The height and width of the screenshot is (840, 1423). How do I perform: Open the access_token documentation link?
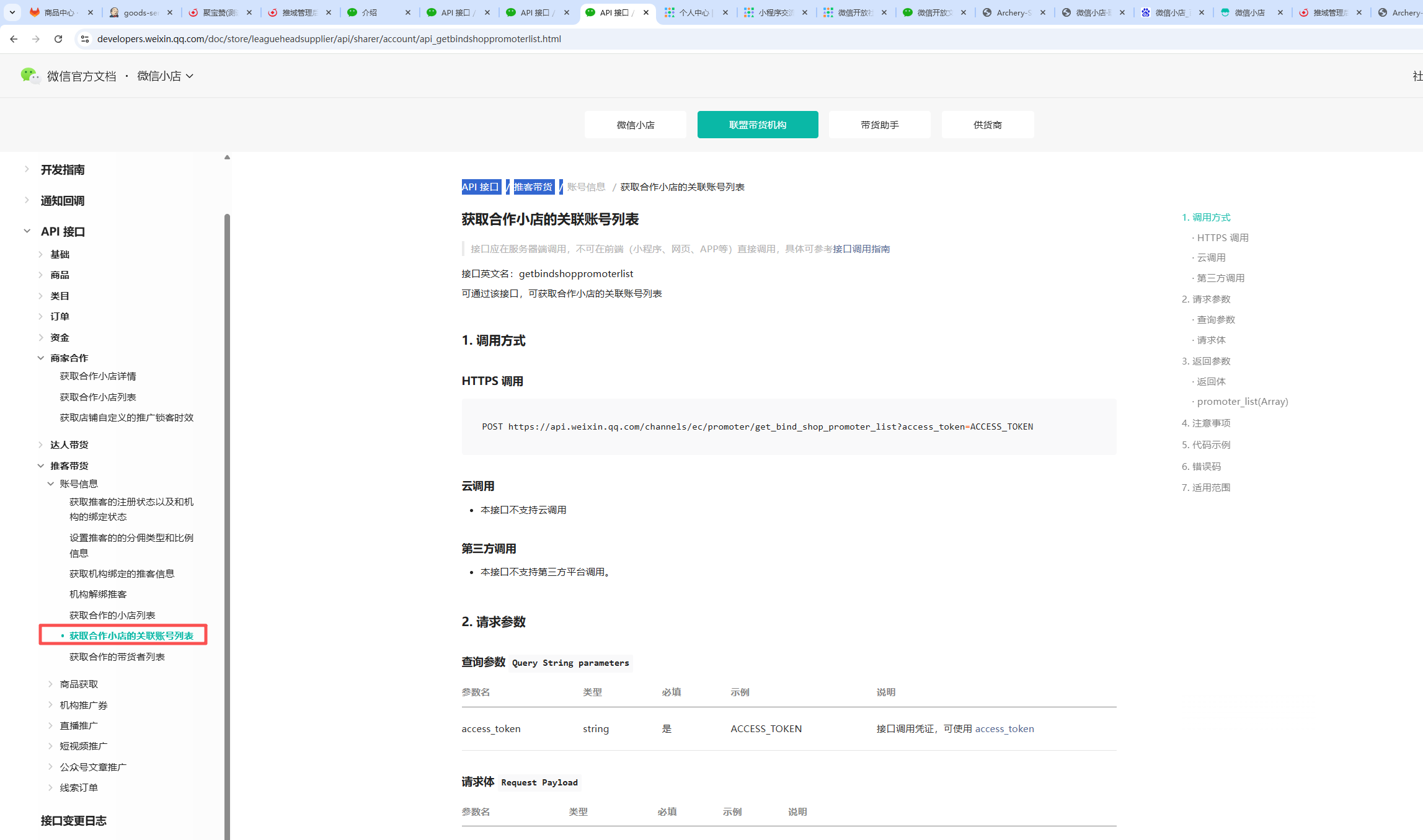[x=1004, y=729]
